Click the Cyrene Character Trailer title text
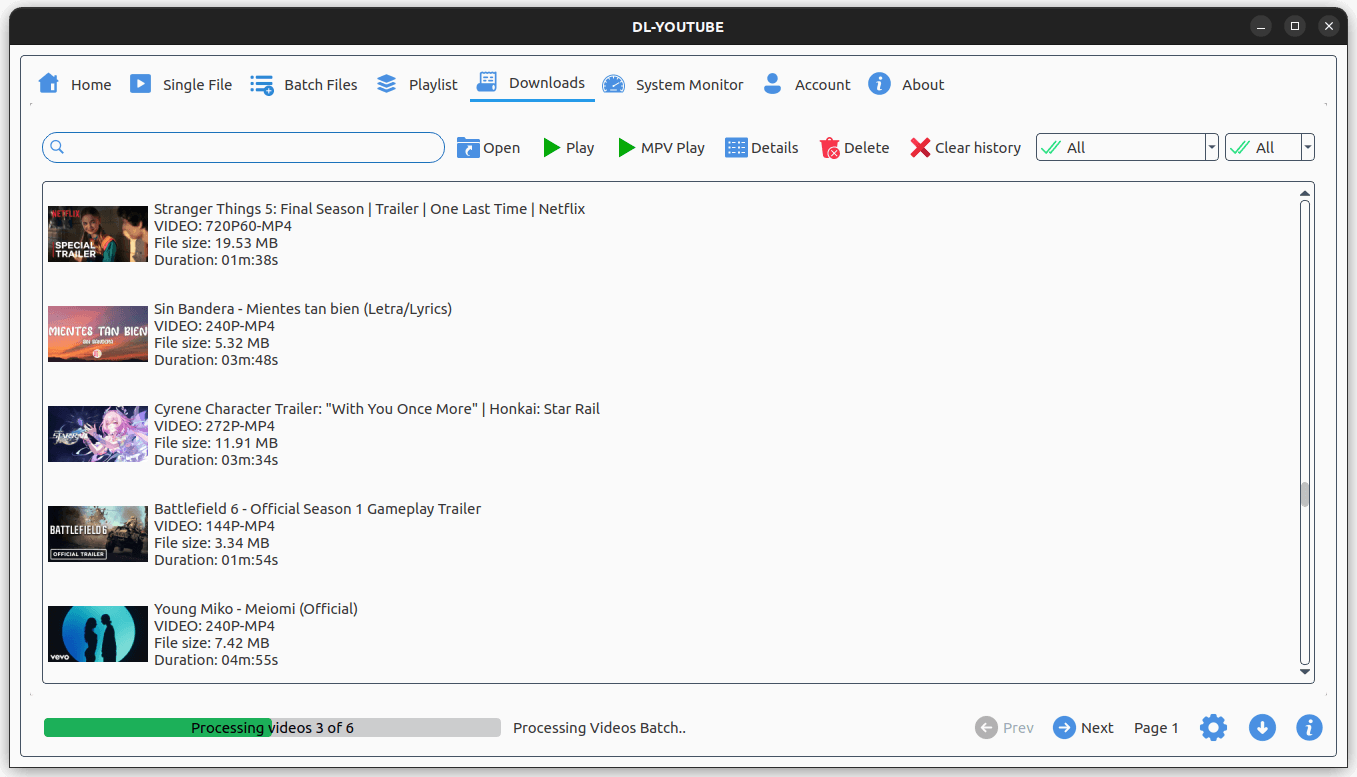 [x=377, y=409]
